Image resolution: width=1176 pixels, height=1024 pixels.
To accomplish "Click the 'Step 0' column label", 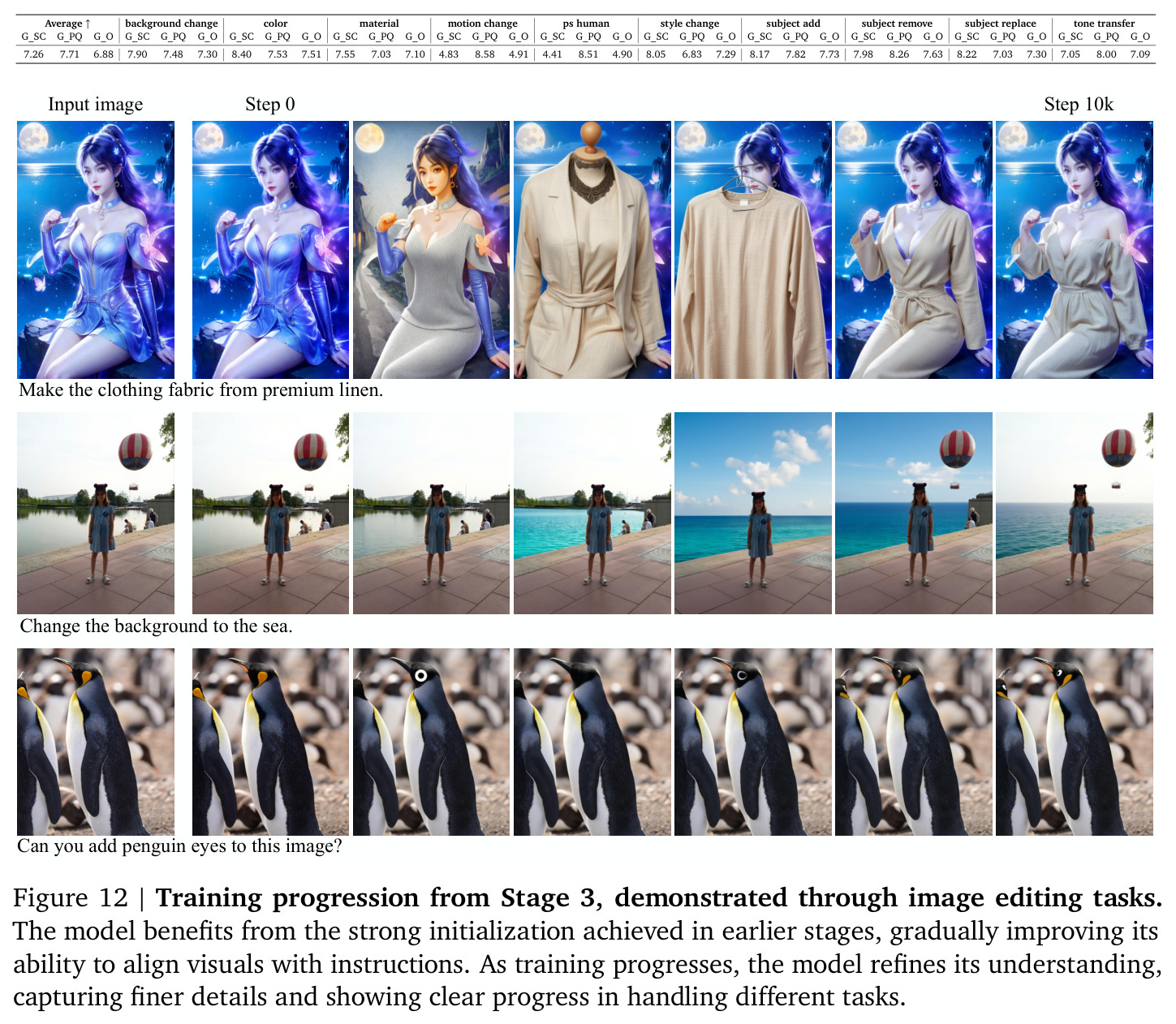I will pos(270,105).
